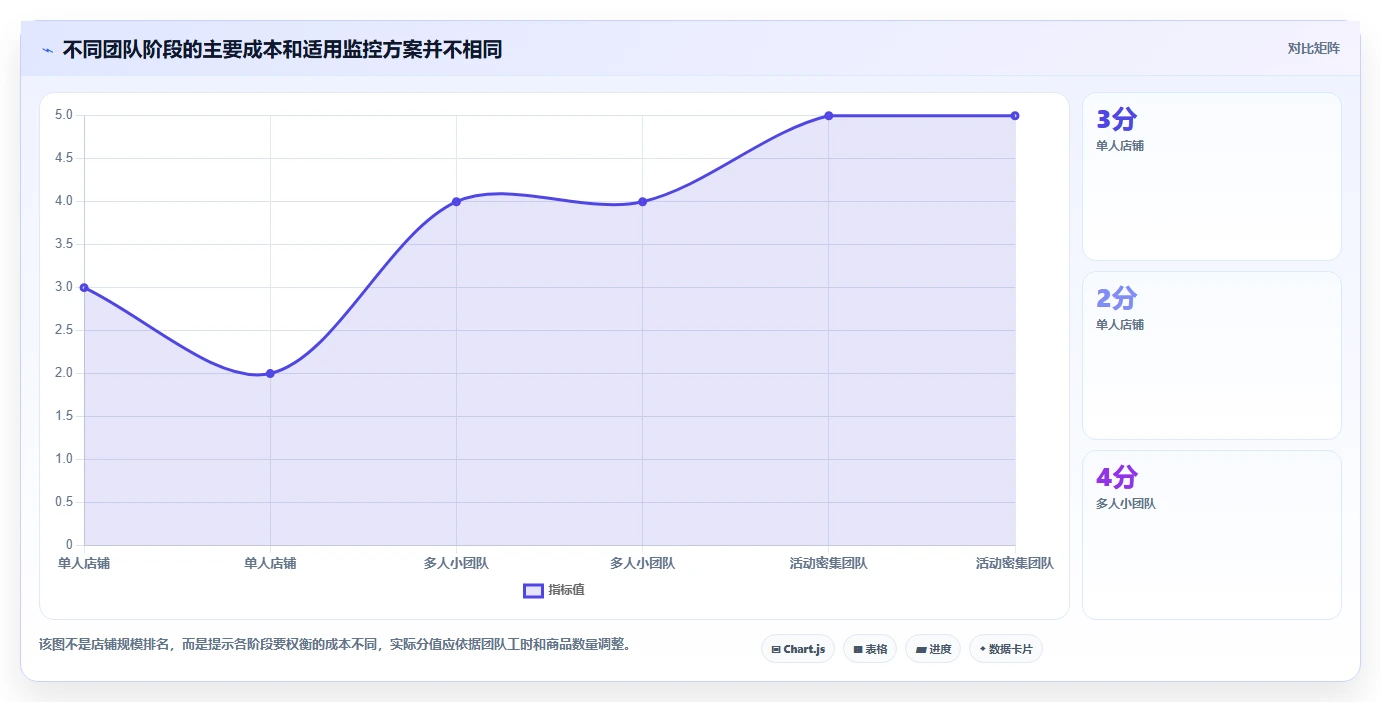
Task: Click the y-axis label 2.5
Action: pos(64,330)
